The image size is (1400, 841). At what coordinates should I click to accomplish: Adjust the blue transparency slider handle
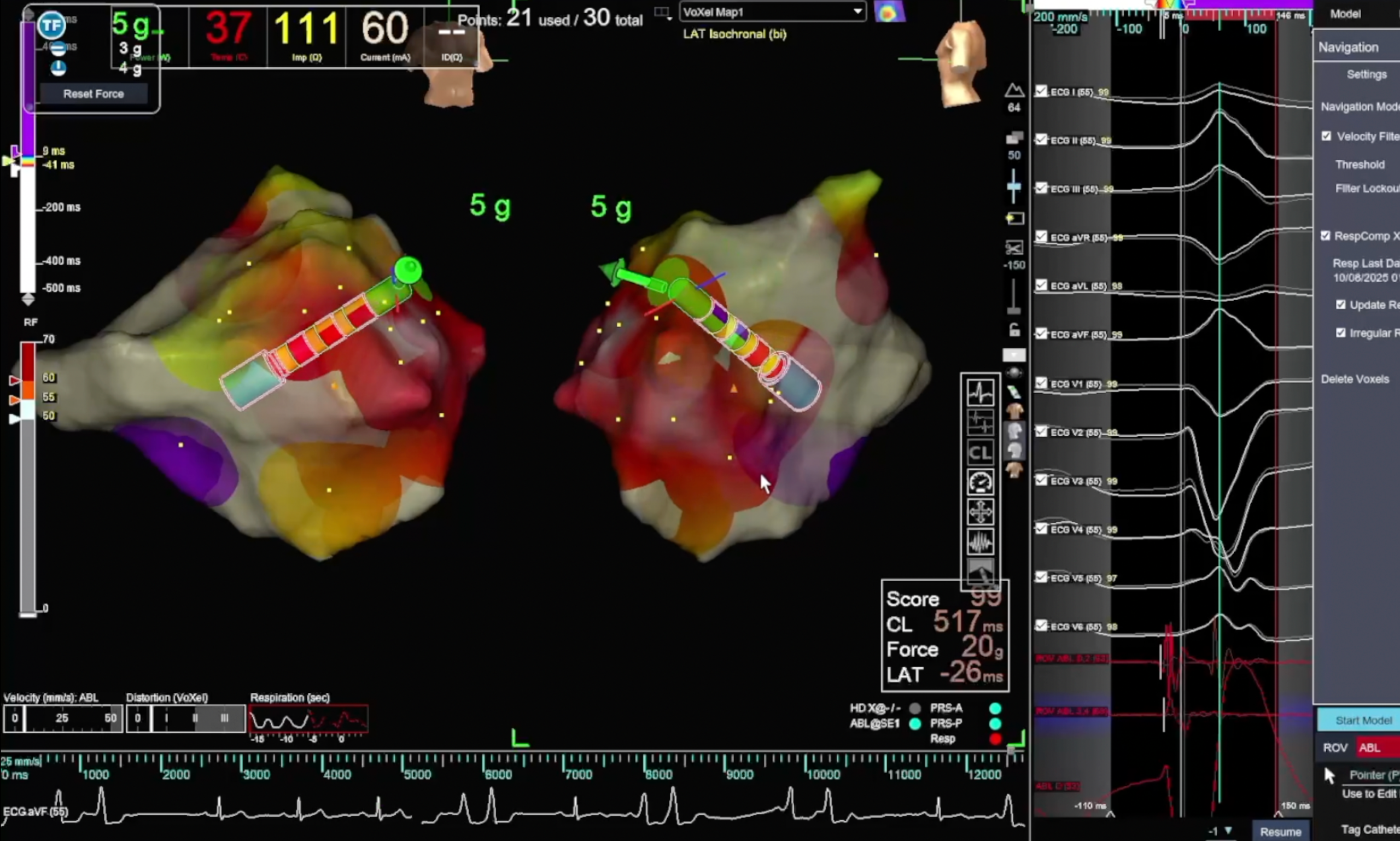click(1014, 186)
